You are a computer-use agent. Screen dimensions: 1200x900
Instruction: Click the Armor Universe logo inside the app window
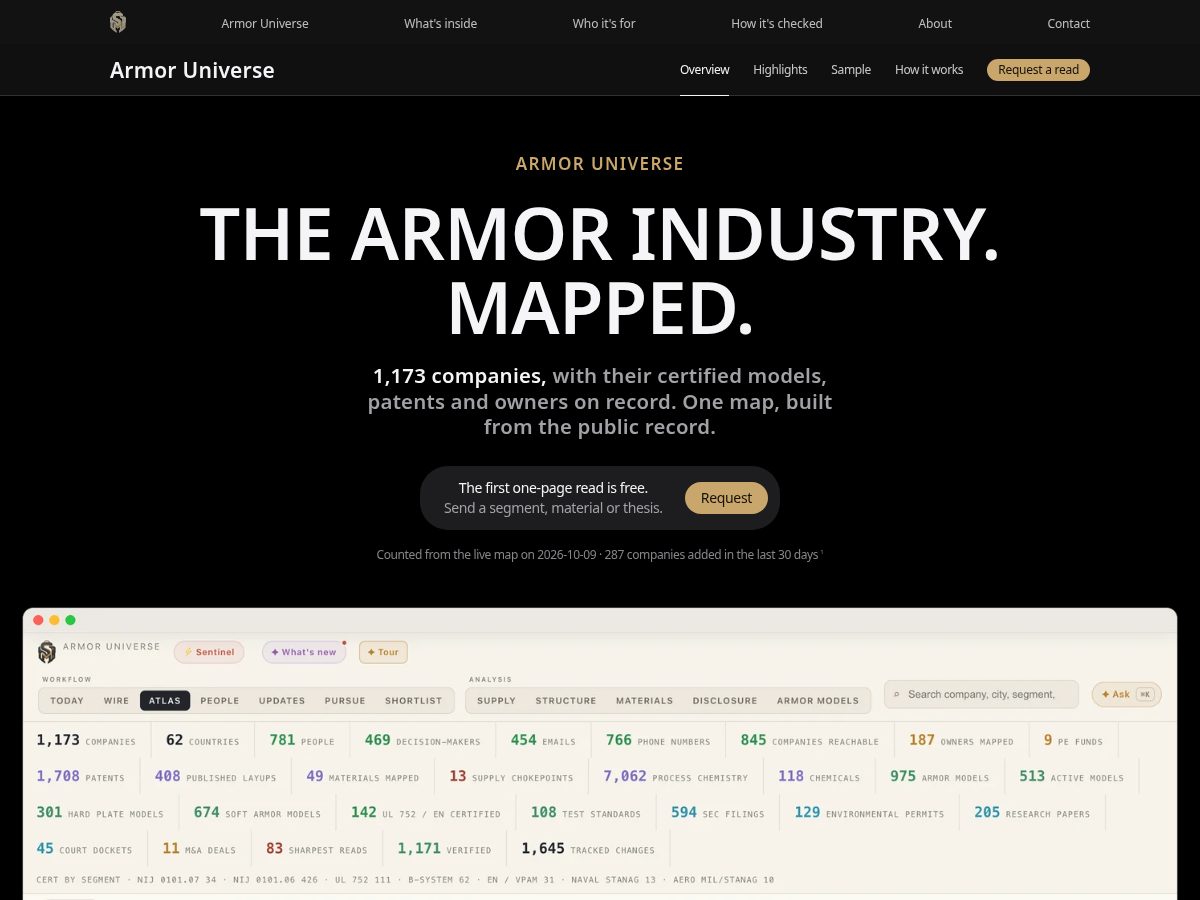[x=47, y=652]
